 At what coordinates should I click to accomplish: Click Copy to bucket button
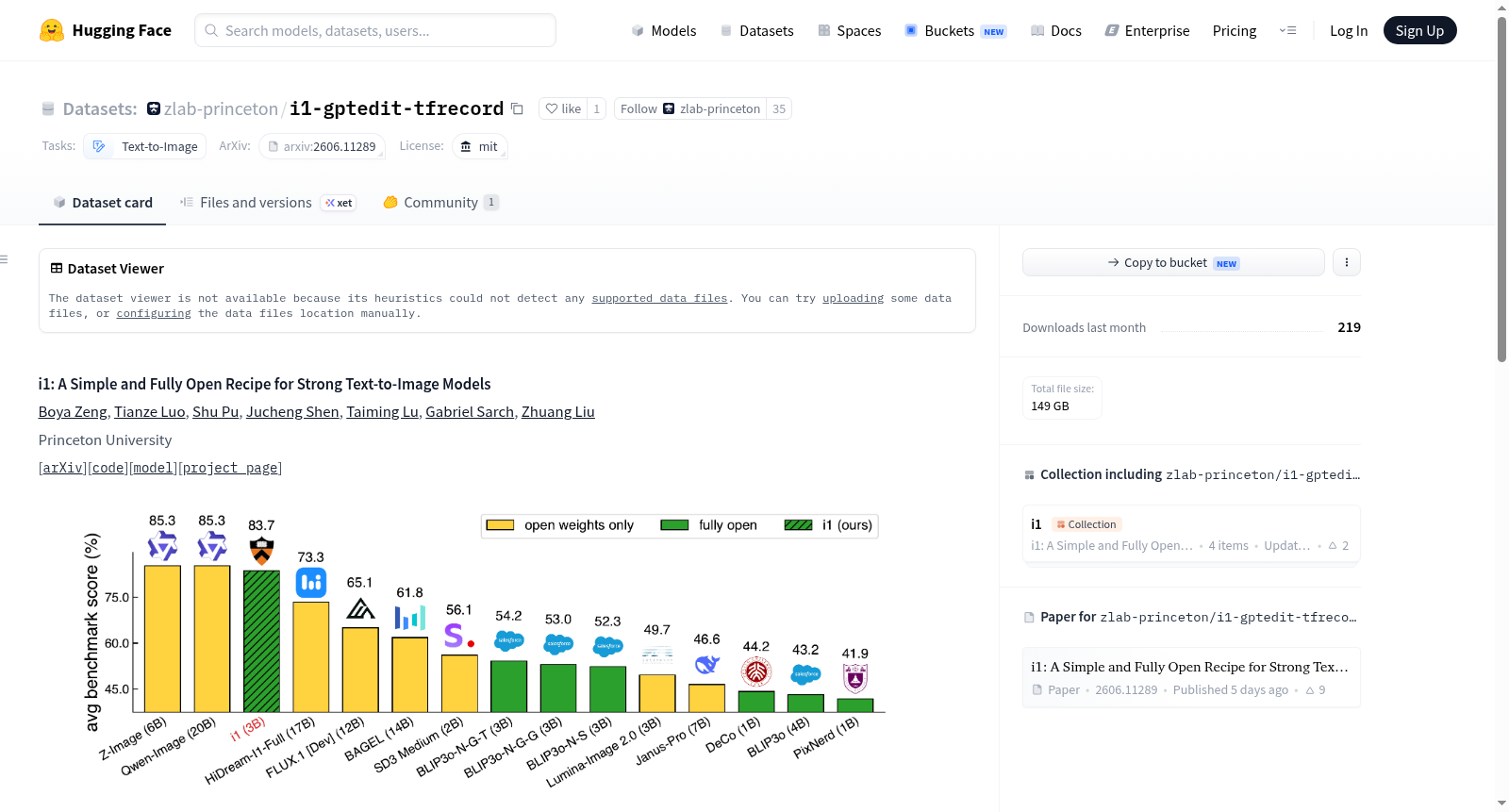point(1173,262)
